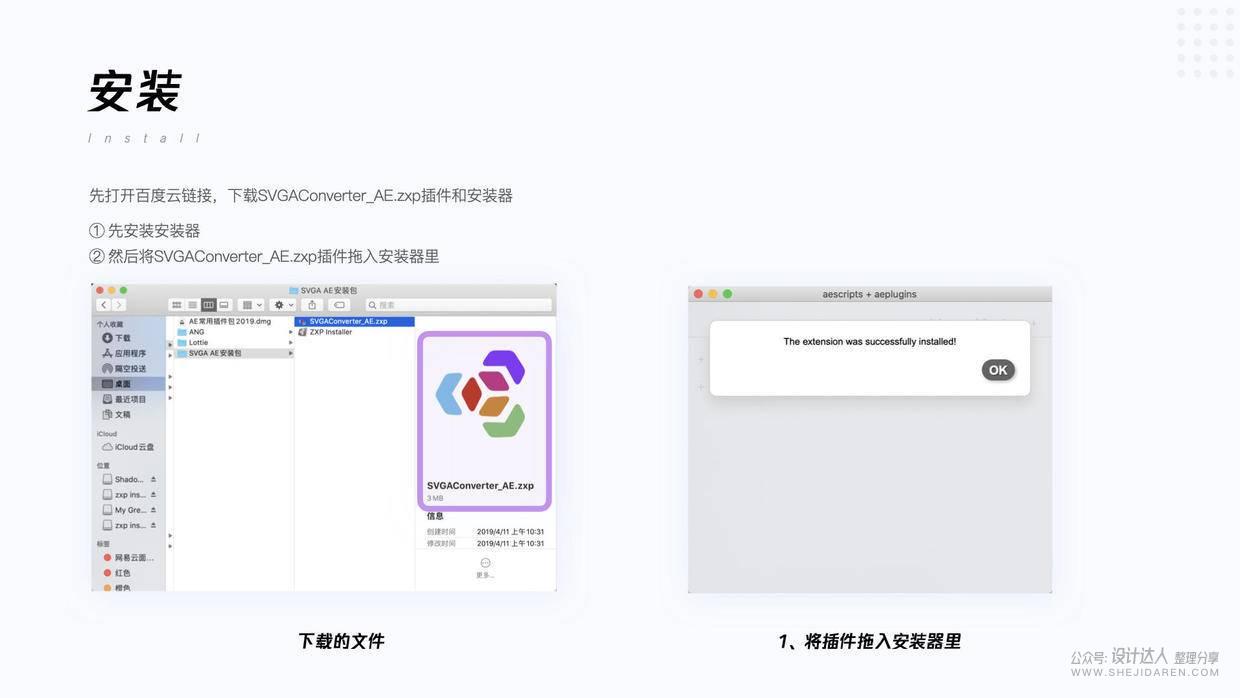Select SVGAConverter_AE.zxp in file column
Image resolution: width=1240 pixels, height=698 pixels.
pyautogui.click(x=355, y=322)
